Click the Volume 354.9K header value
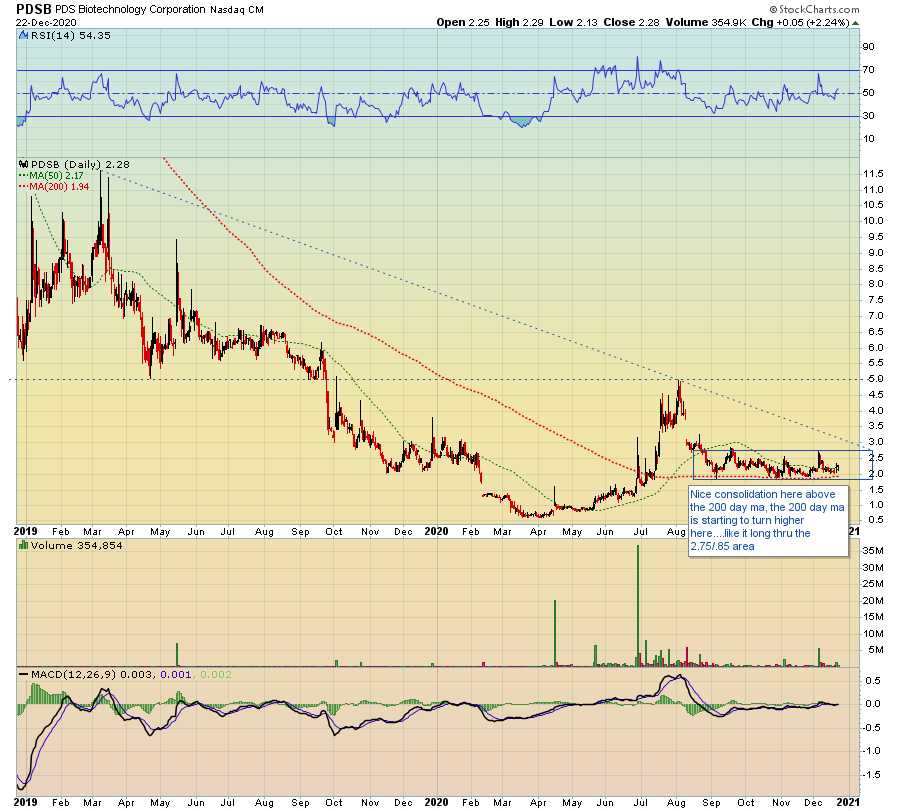Image resolution: width=900 pixels, height=811 pixels. point(706,22)
